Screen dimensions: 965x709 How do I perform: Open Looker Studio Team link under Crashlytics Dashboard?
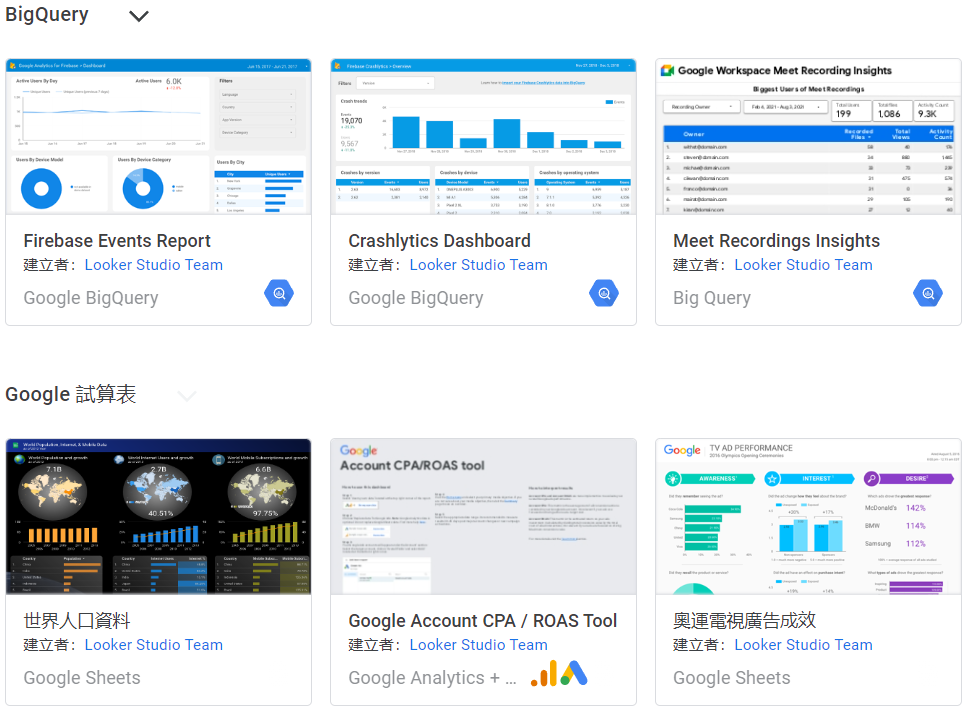pyautogui.click(x=479, y=265)
